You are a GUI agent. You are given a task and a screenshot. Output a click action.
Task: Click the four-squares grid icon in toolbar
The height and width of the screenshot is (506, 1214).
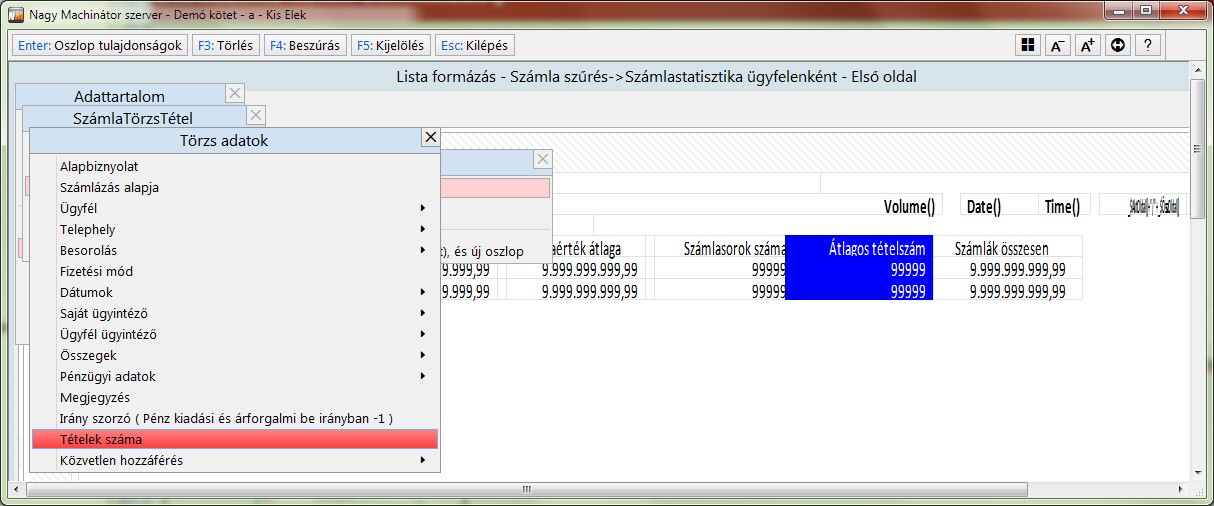click(x=1027, y=45)
